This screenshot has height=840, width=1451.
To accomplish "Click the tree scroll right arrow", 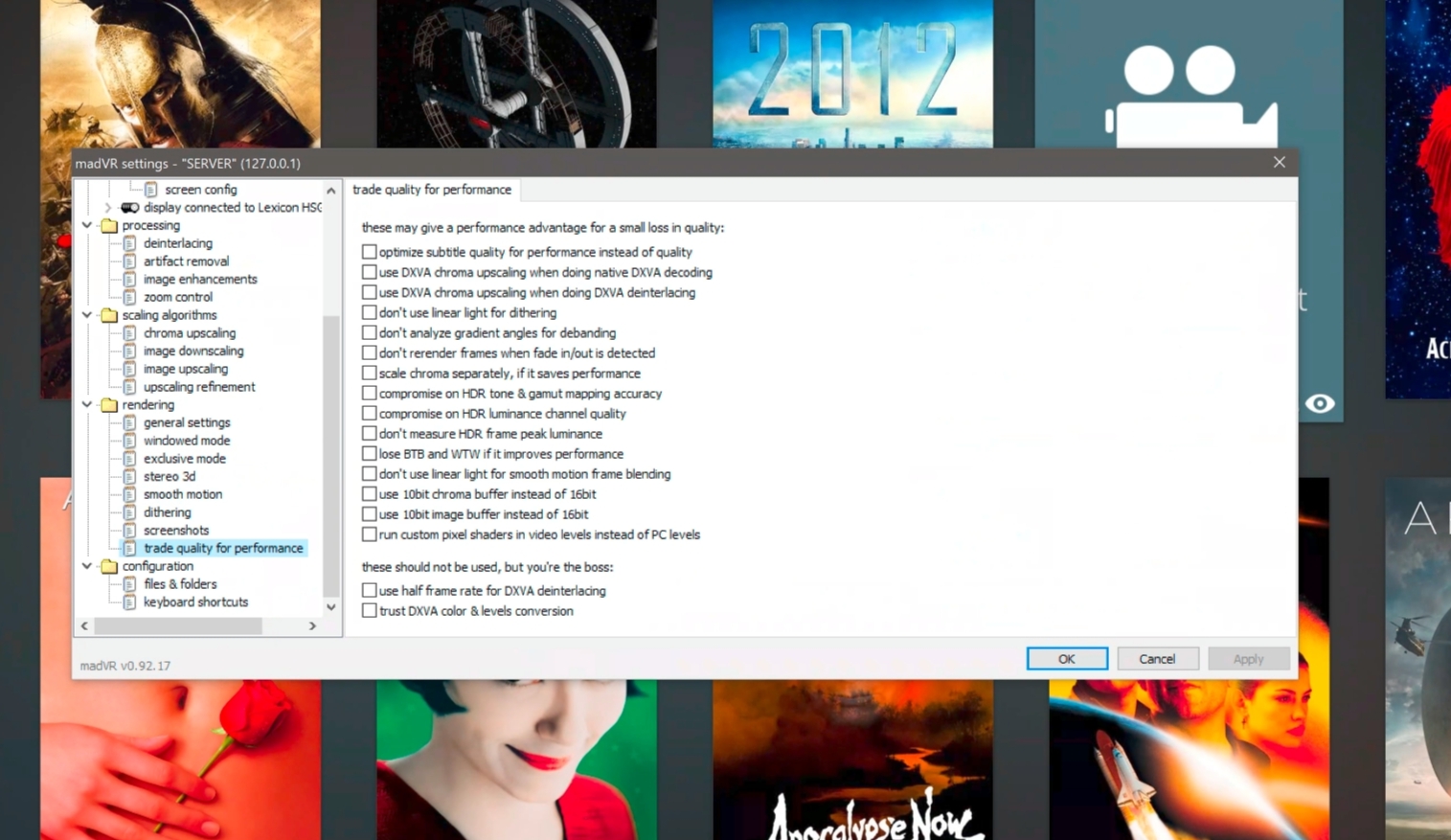I will (312, 625).
